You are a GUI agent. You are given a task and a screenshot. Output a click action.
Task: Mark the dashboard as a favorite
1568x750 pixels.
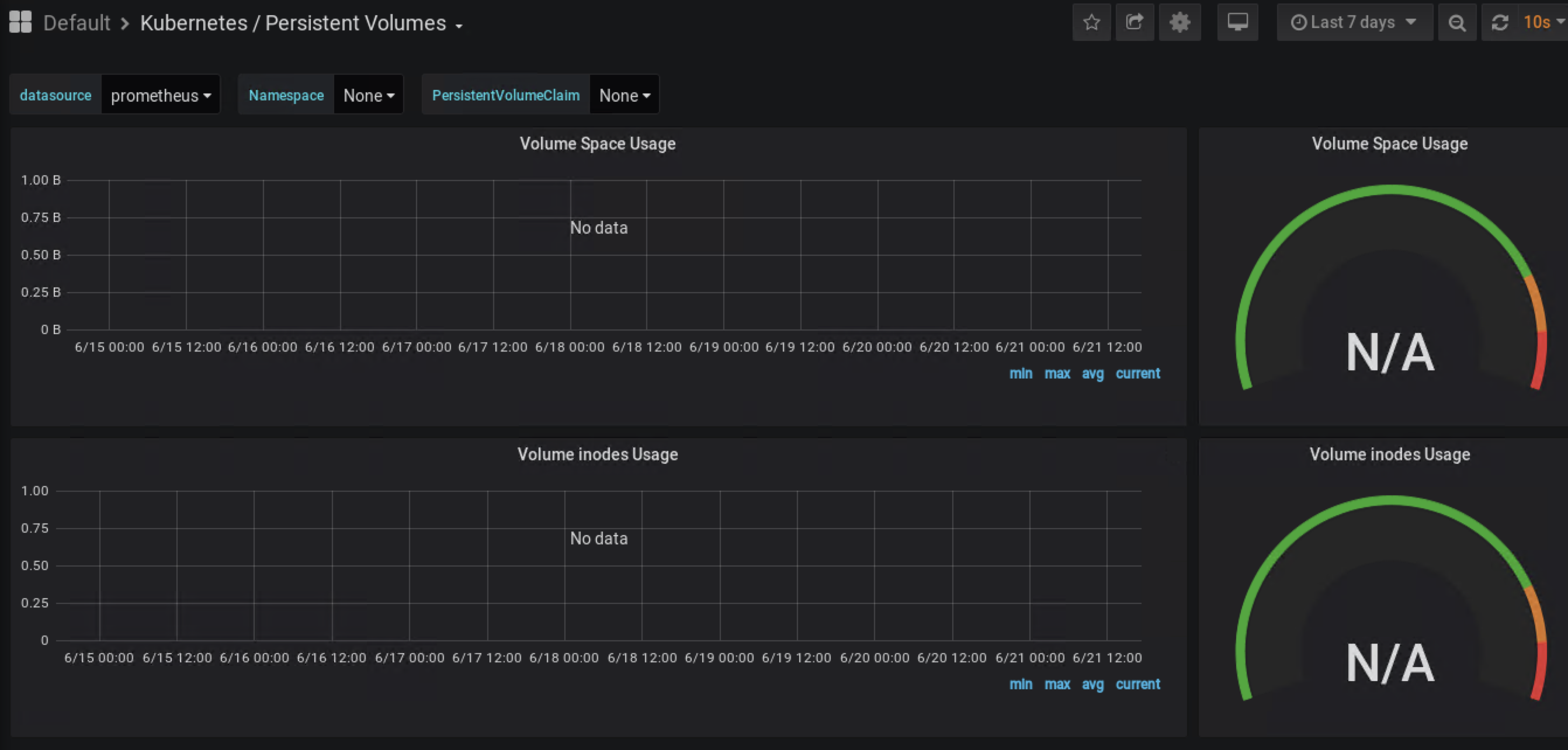(1091, 23)
